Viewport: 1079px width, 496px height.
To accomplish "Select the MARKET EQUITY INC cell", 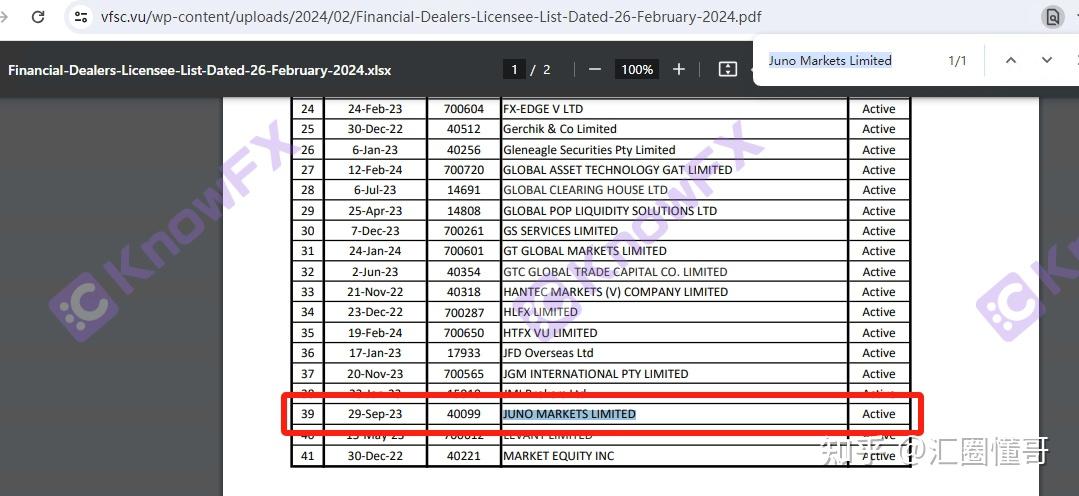I will pyautogui.click(x=674, y=455).
